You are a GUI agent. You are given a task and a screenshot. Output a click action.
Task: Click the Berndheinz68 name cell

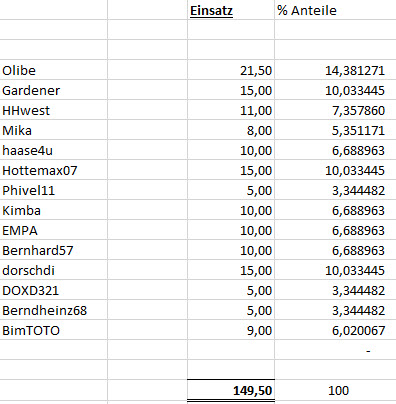click(54, 310)
